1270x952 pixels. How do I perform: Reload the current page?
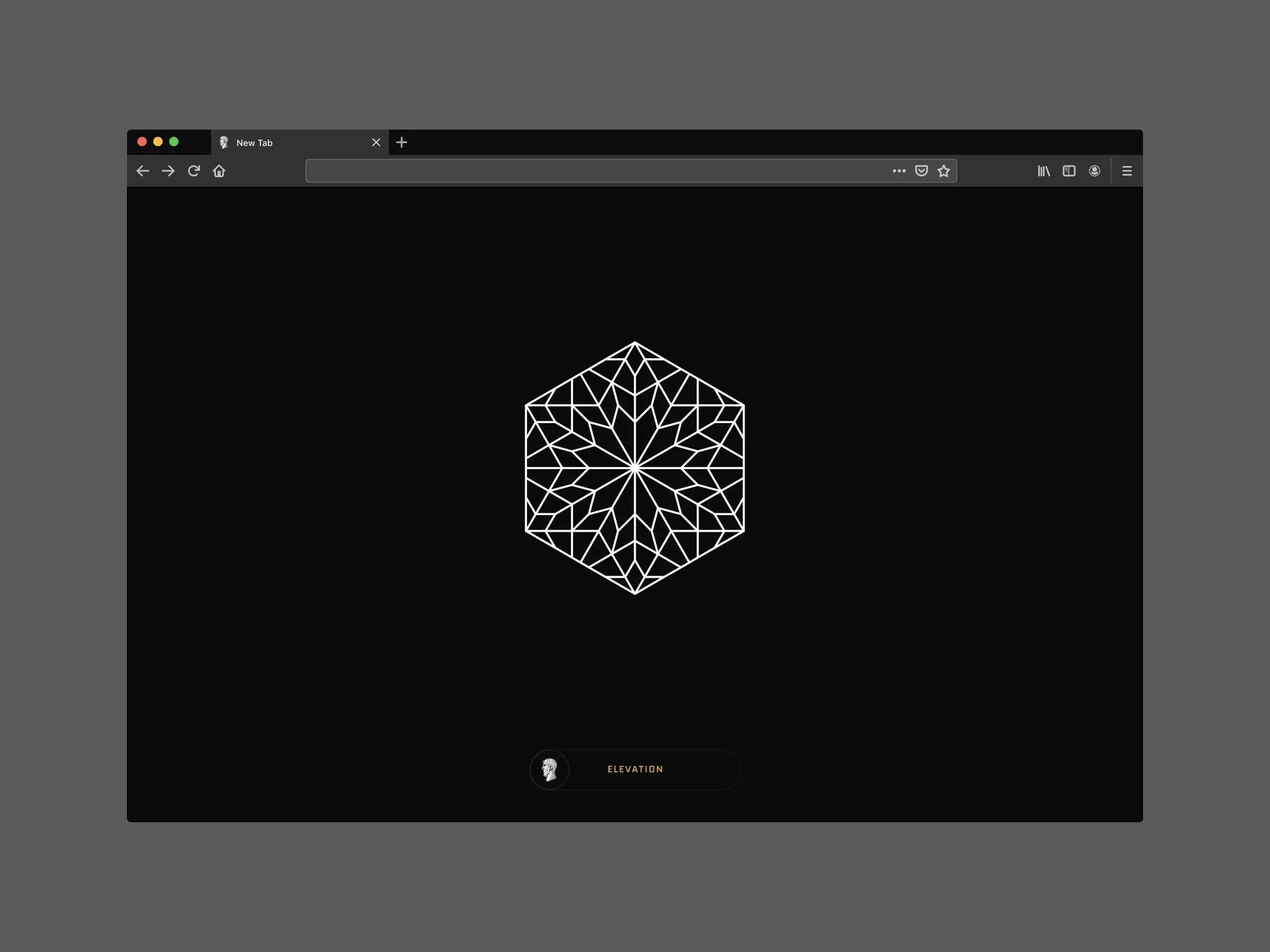(x=194, y=170)
